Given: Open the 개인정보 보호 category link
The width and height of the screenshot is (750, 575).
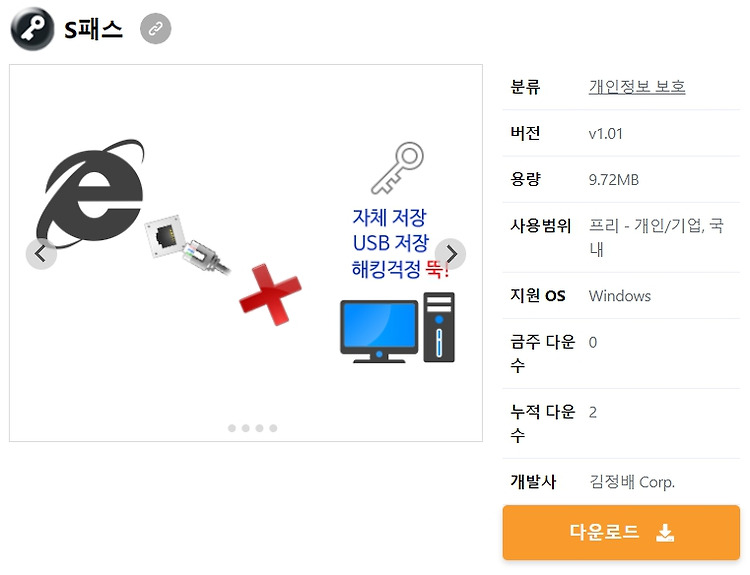Looking at the screenshot, I should [x=637, y=87].
